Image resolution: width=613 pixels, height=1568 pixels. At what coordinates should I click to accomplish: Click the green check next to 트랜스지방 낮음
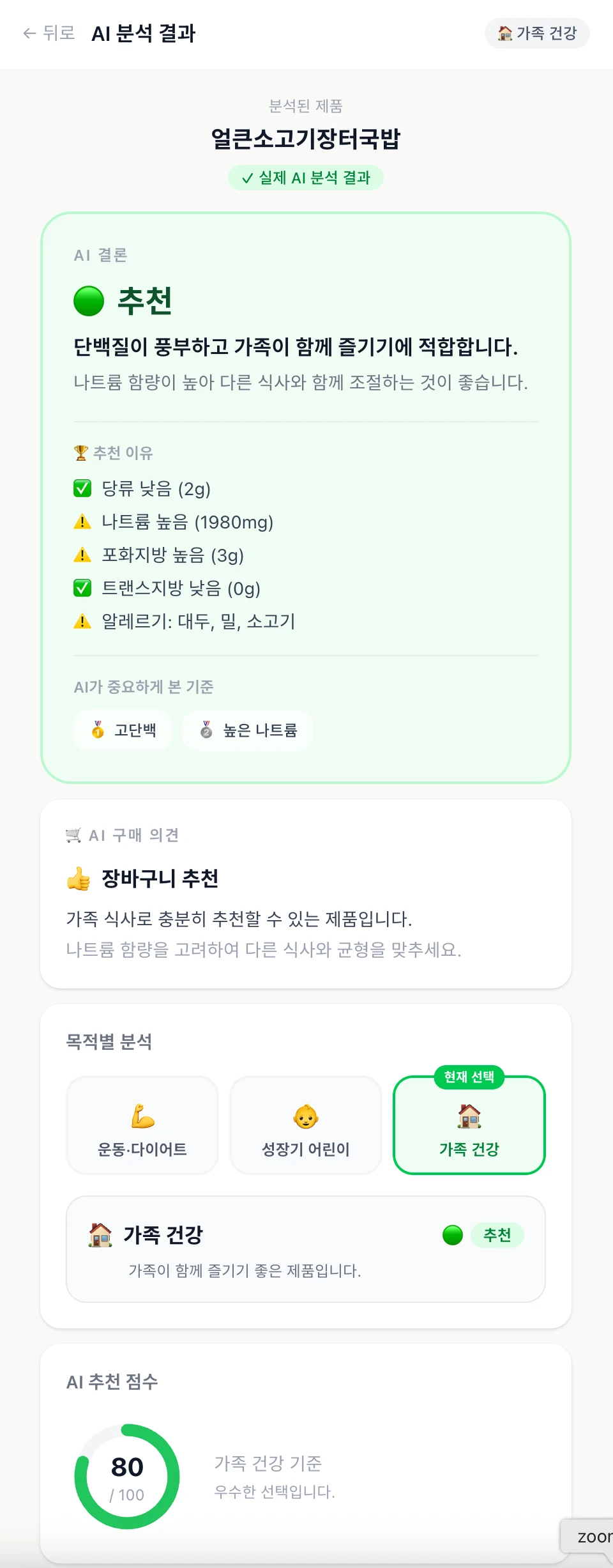pos(82,588)
